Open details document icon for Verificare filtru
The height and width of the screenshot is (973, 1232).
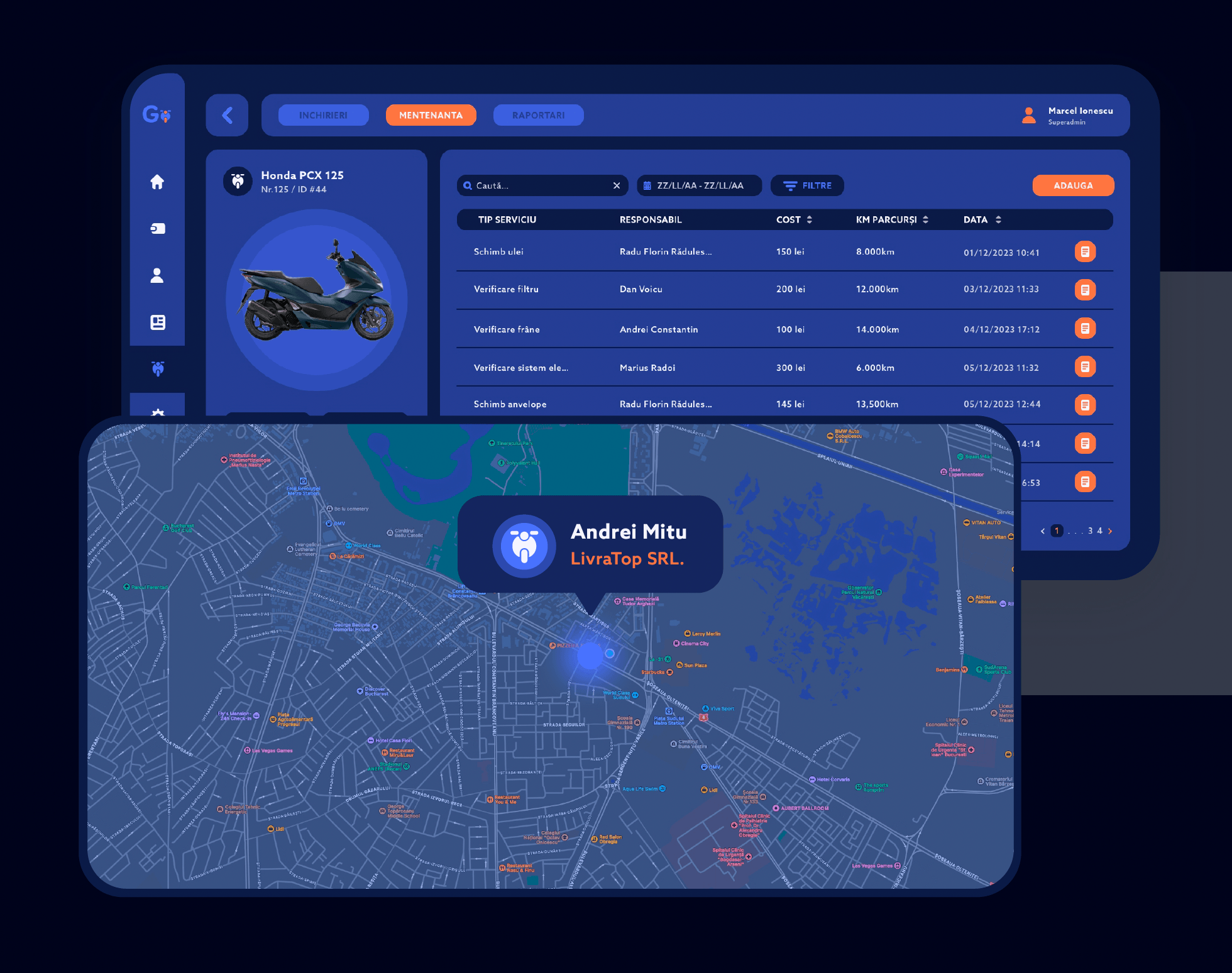[x=1085, y=290]
